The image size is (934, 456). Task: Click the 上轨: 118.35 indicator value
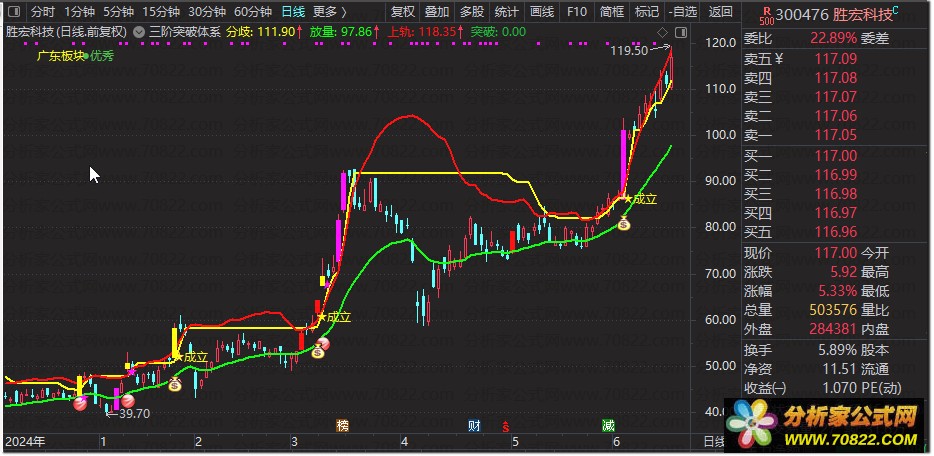click(426, 32)
